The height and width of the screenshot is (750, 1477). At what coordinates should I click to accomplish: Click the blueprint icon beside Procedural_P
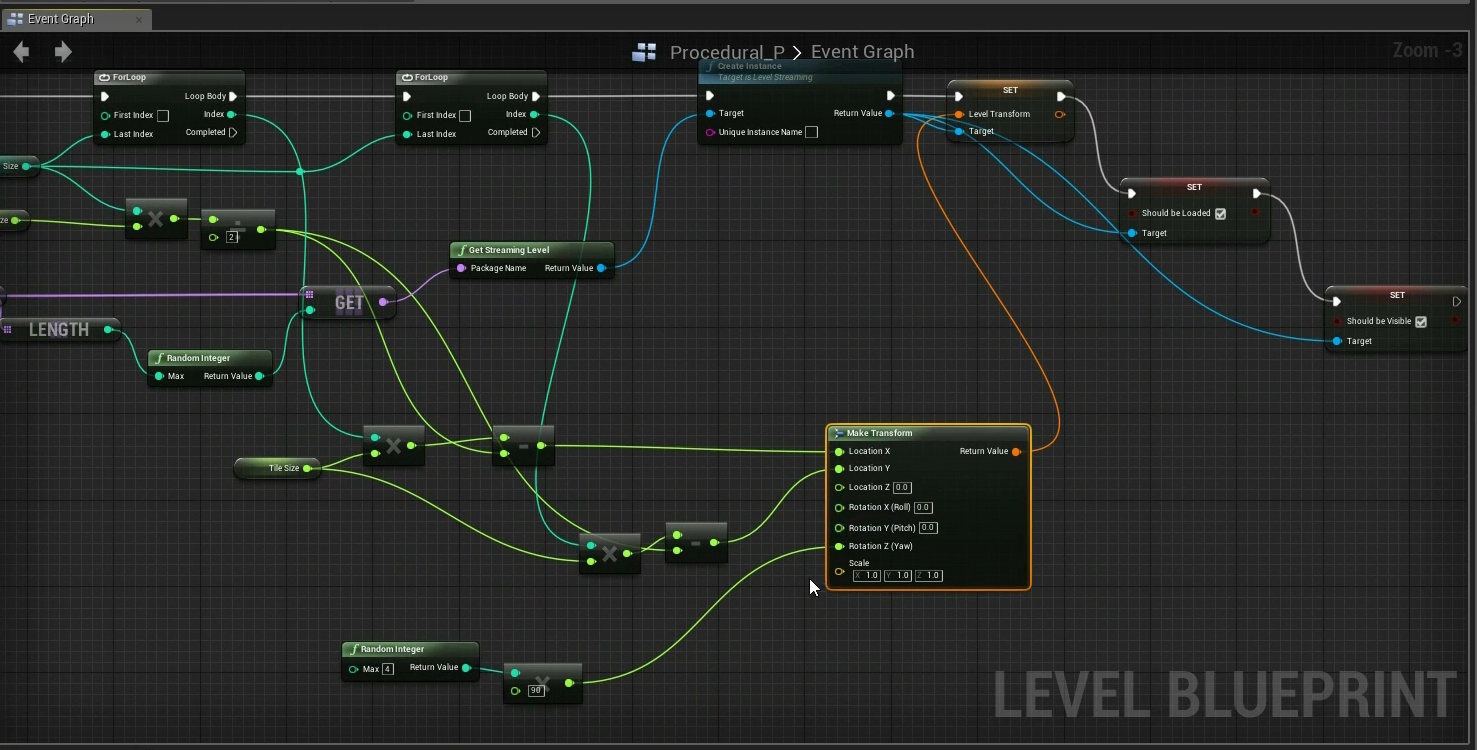[644, 52]
